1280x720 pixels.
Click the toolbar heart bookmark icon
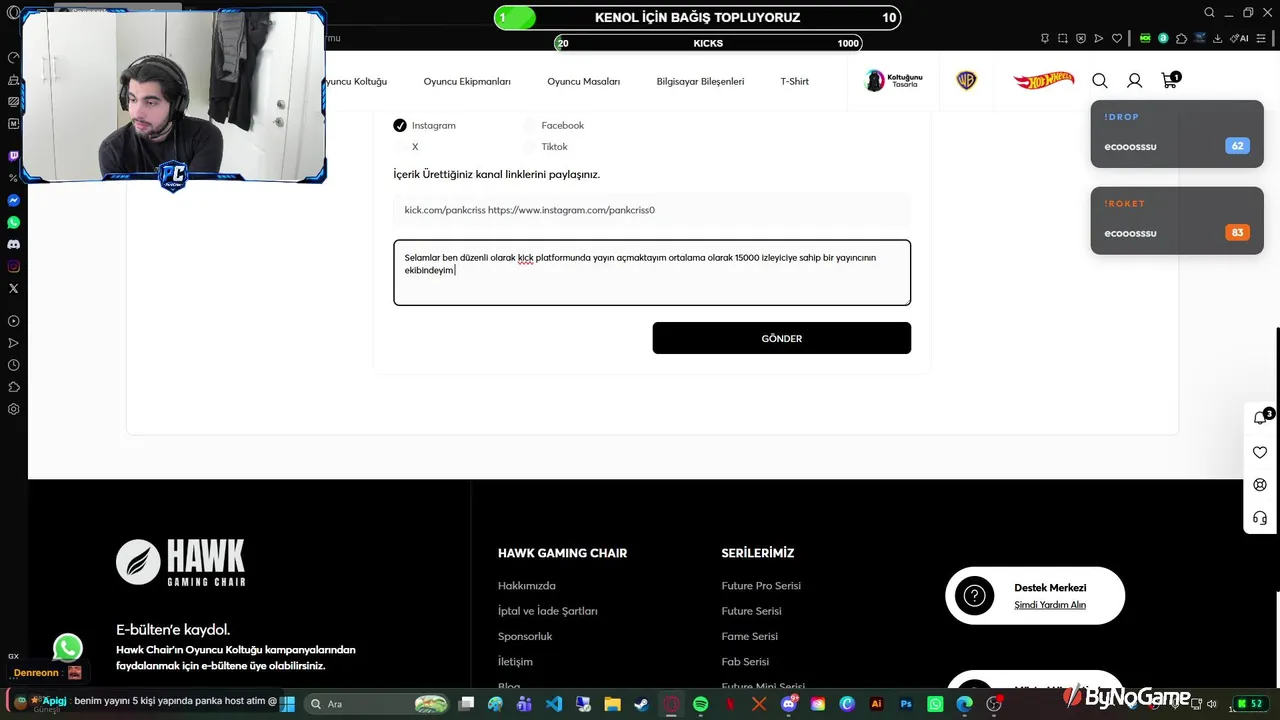pos(1117,38)
